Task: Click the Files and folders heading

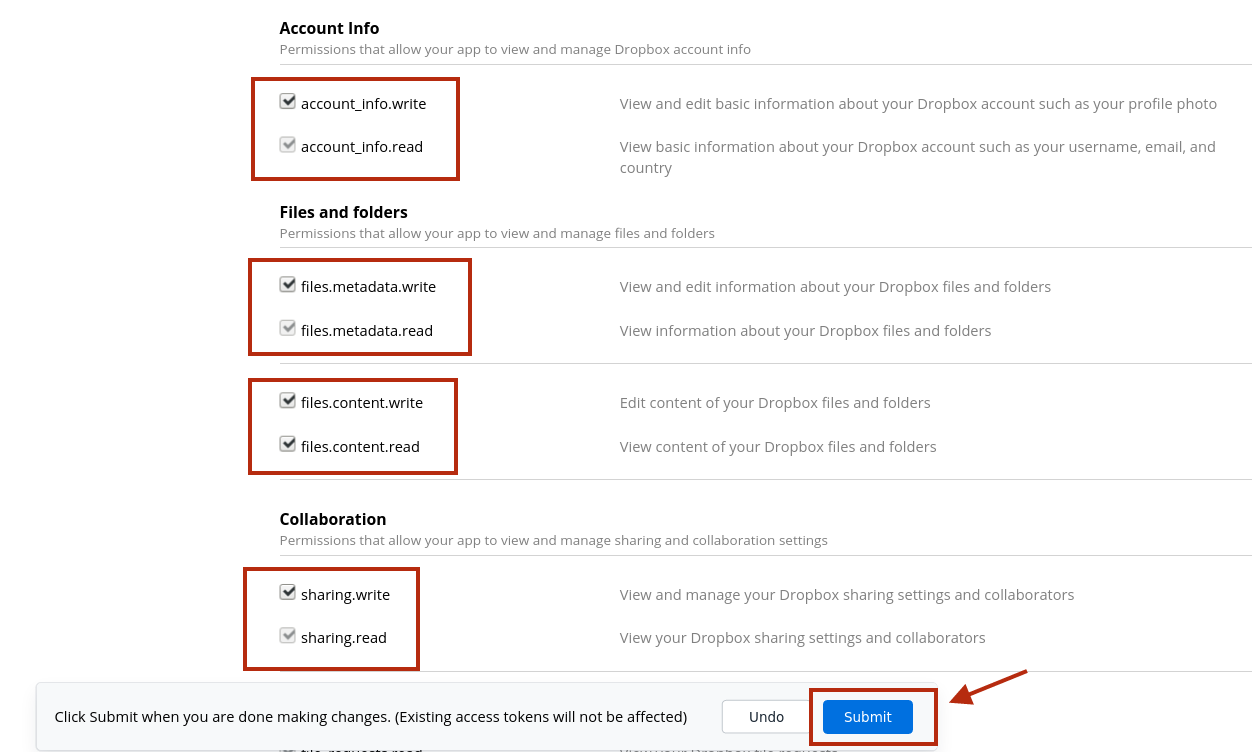Action: coord(343,212)
